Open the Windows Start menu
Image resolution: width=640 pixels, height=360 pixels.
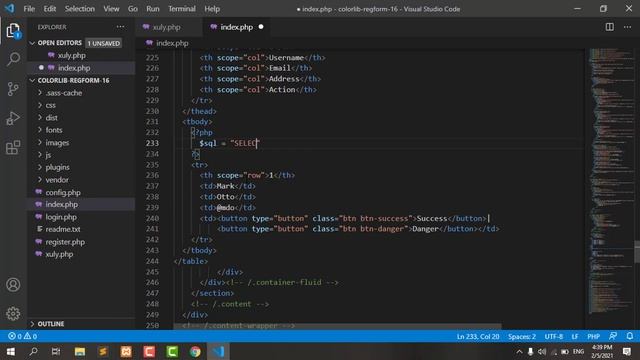[x=11, y=351]
